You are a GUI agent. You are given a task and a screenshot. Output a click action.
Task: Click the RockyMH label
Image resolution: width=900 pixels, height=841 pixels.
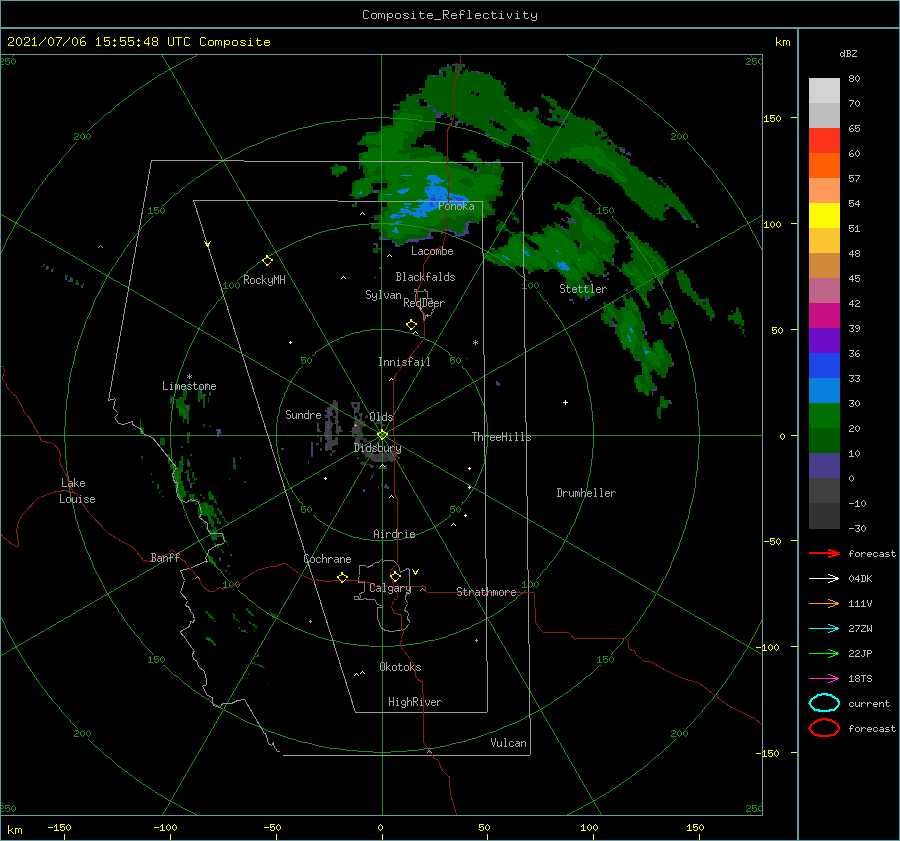click(264, 280)
